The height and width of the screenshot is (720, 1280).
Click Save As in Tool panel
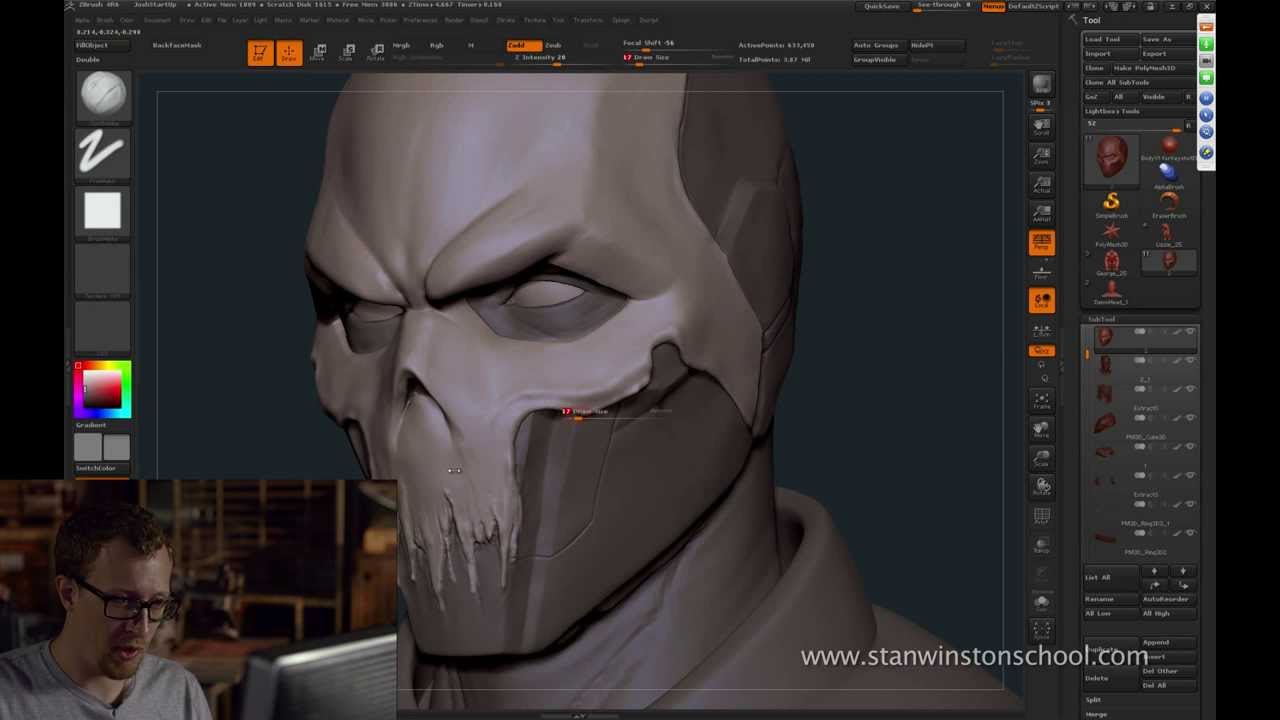pyautogui.click(x=1167, y=39)
